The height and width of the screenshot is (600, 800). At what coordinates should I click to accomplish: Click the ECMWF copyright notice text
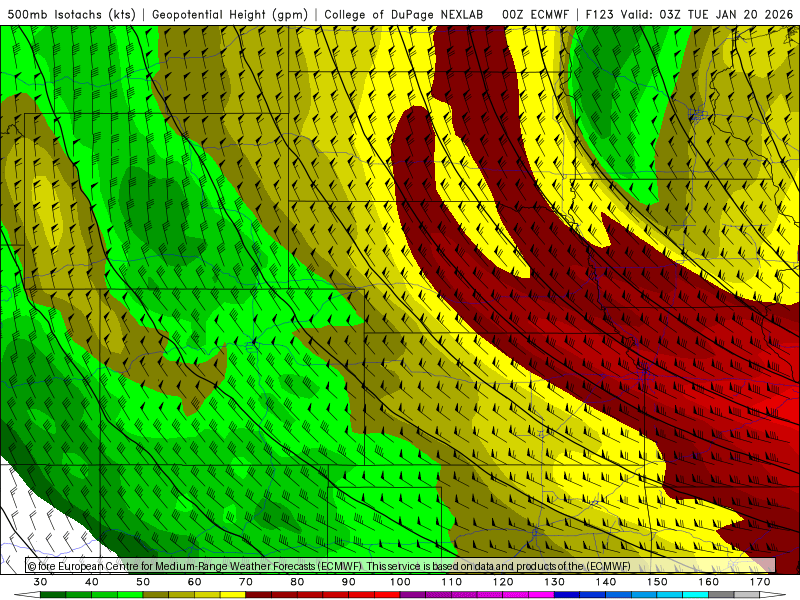click(329, 566)
